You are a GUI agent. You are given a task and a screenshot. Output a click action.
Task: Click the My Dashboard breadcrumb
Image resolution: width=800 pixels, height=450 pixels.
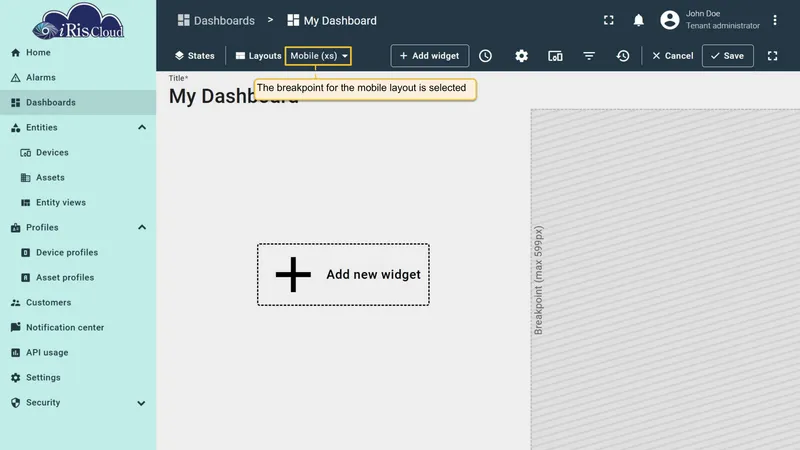tap(332, 20)
